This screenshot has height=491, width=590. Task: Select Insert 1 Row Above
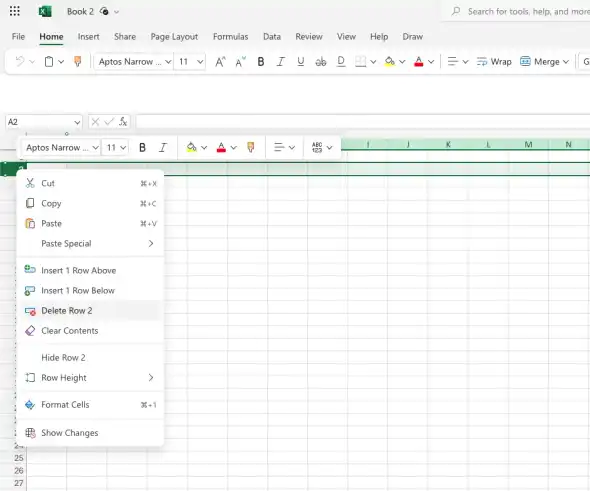[x=90, y=270]
